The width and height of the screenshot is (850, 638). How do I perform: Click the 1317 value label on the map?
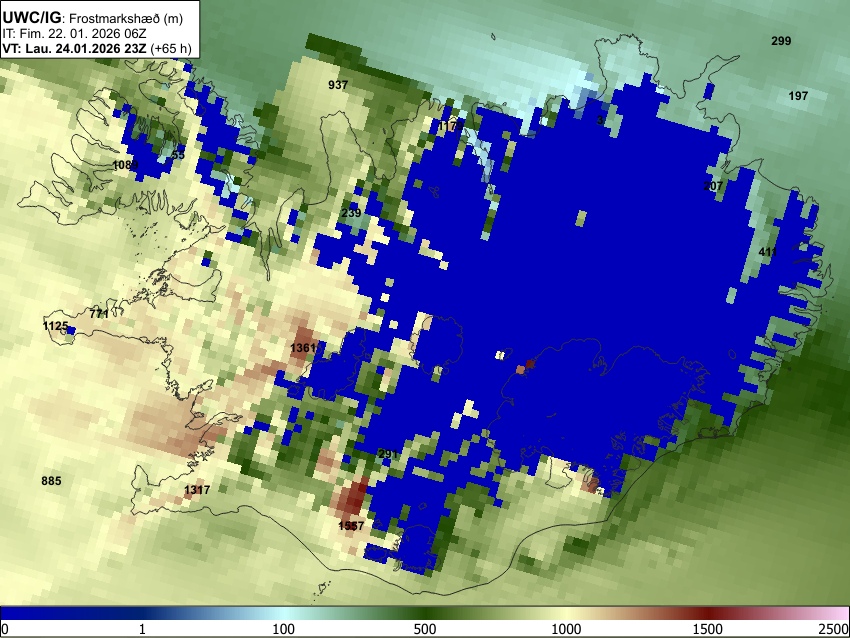(197, 490)
